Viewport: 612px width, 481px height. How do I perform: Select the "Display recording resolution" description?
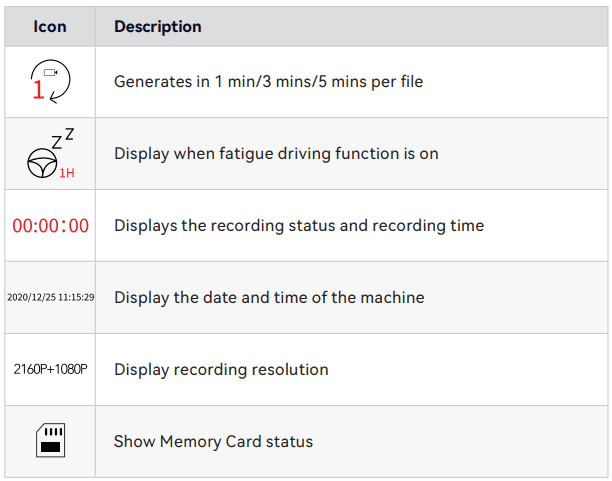coord(221,370)
